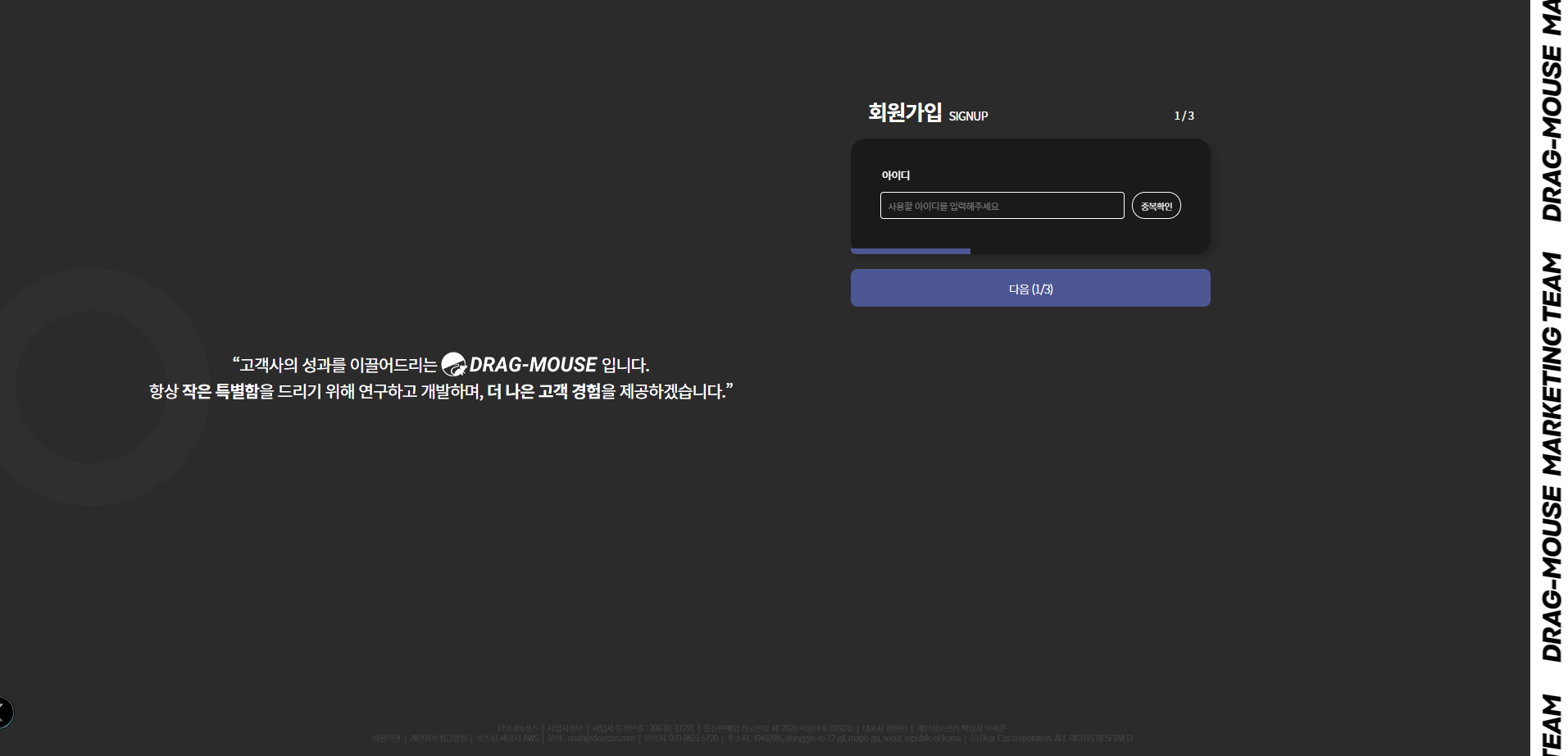Open the 이용약관 terms link in footer
This screenshot has width=1568, height=756.
coord(386,738)
